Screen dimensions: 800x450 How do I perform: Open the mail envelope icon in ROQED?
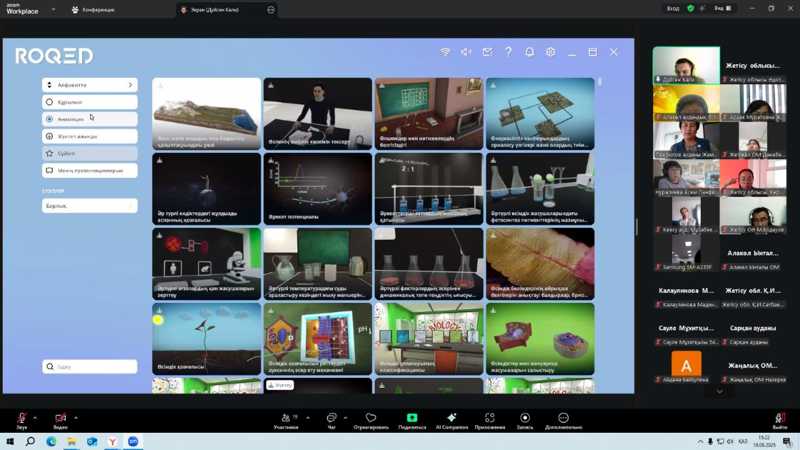pyautogui.click(x=487, y=52)
